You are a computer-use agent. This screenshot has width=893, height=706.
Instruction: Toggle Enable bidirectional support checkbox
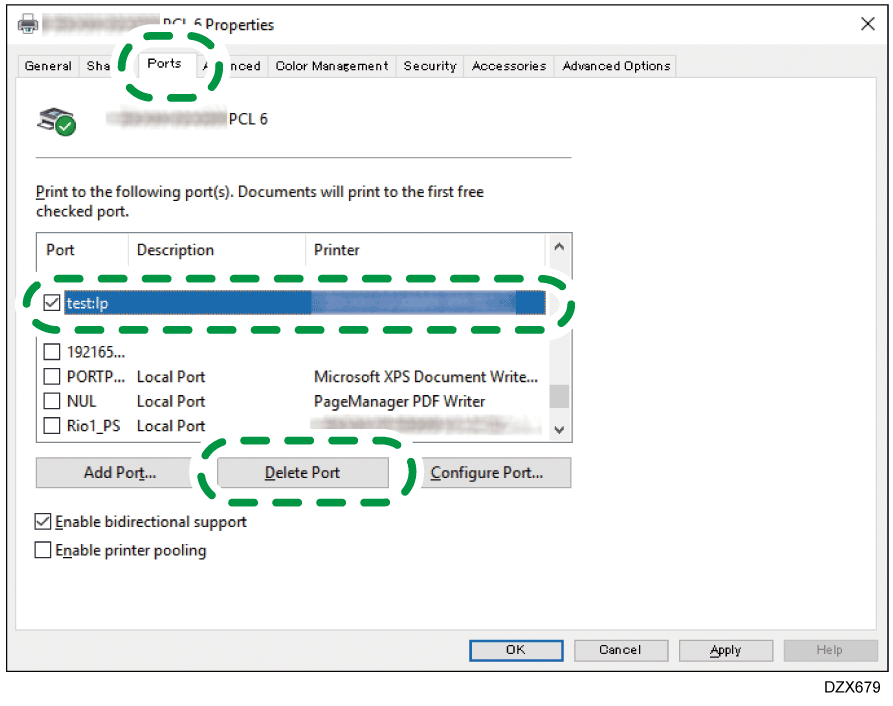click(x=44, y=522)
